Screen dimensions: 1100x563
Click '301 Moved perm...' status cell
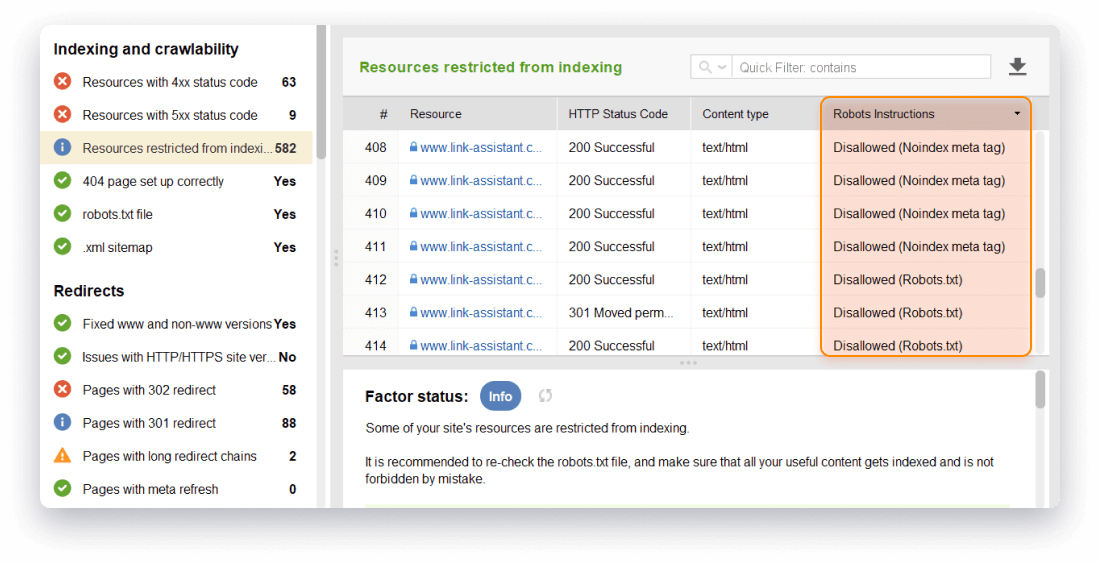[x=621, y=313]
